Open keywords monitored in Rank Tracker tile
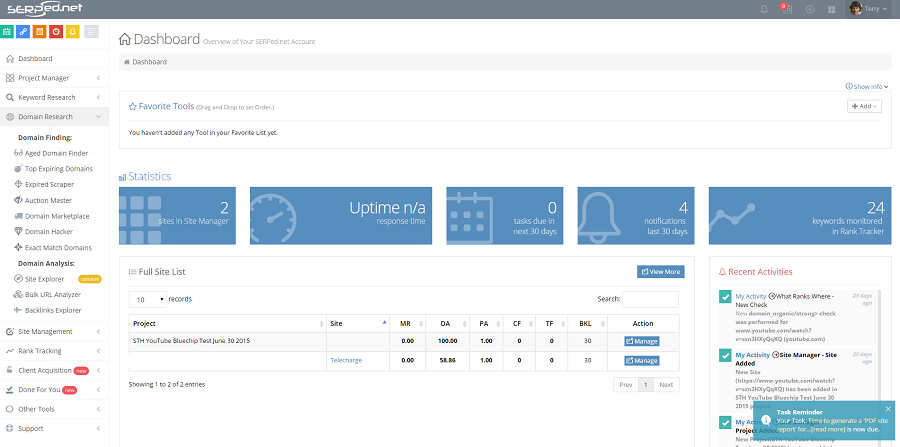Screen dimensions: 900x447 pos(800,216)
